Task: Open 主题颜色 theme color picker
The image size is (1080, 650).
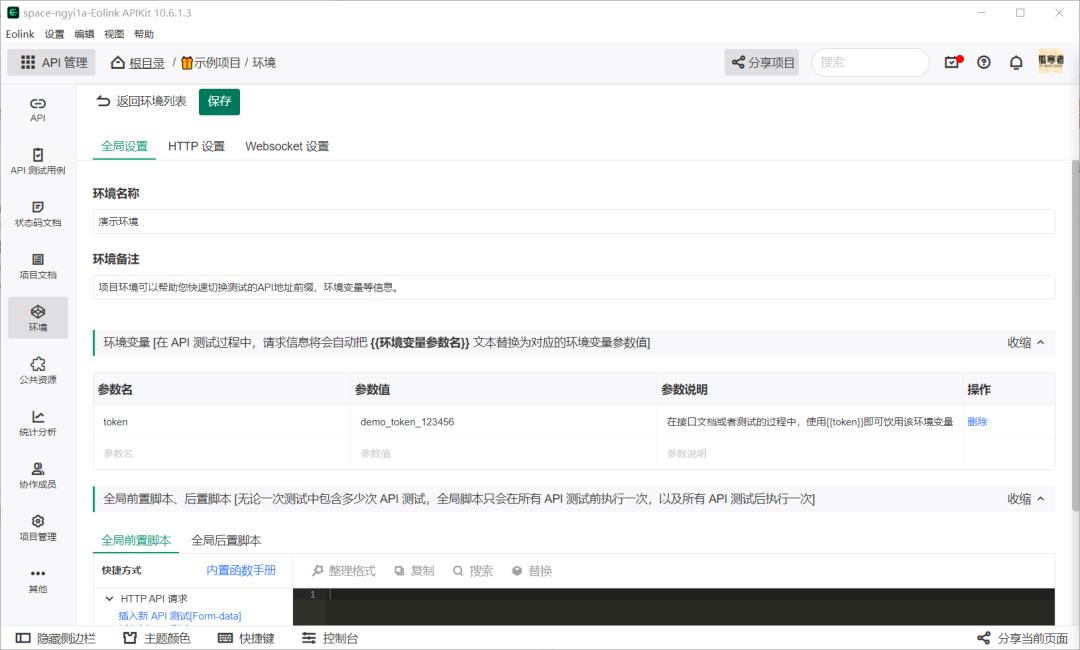Action: pos(156,638)
